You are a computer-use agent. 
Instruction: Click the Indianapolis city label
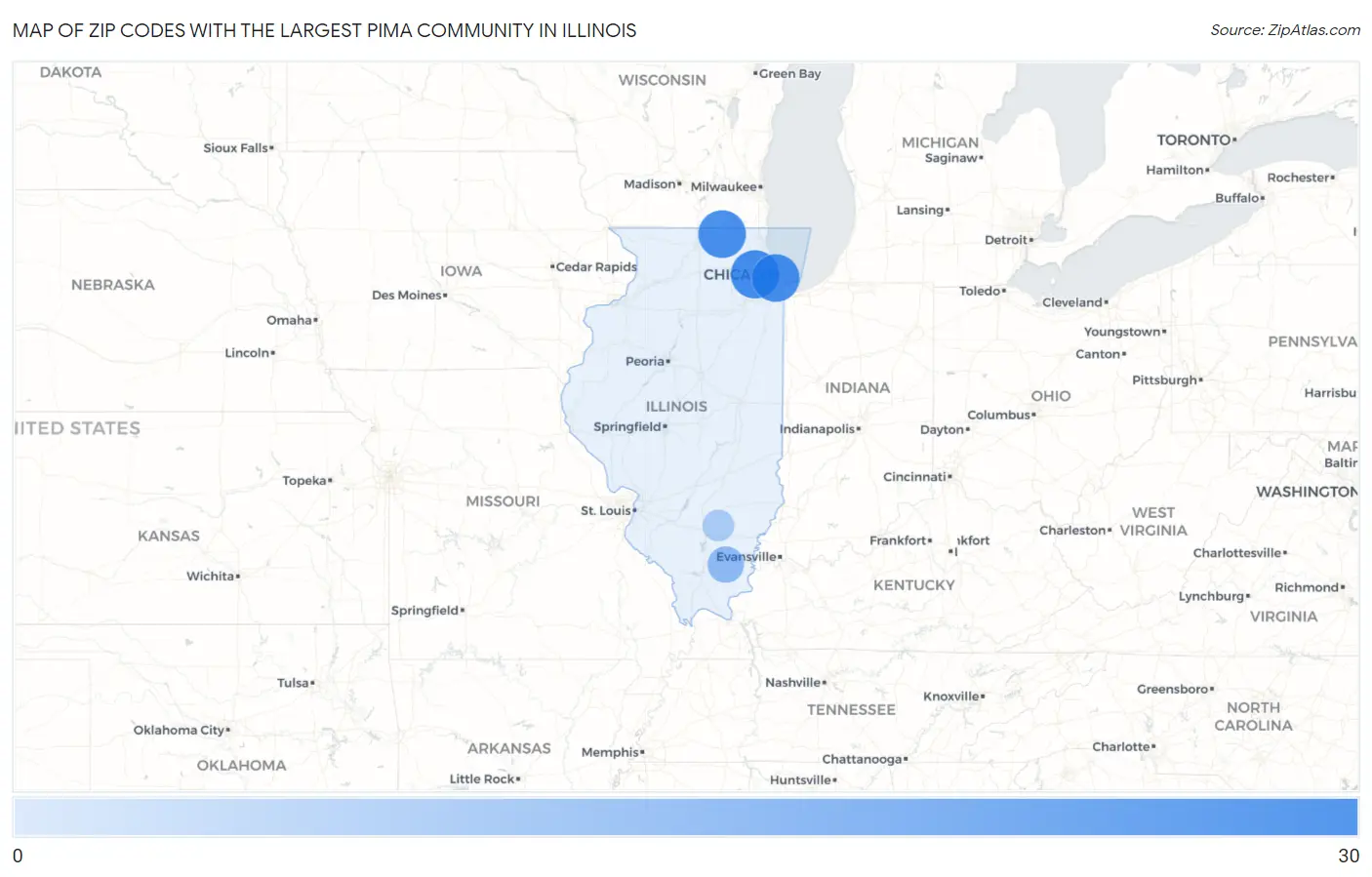[819, 429]
